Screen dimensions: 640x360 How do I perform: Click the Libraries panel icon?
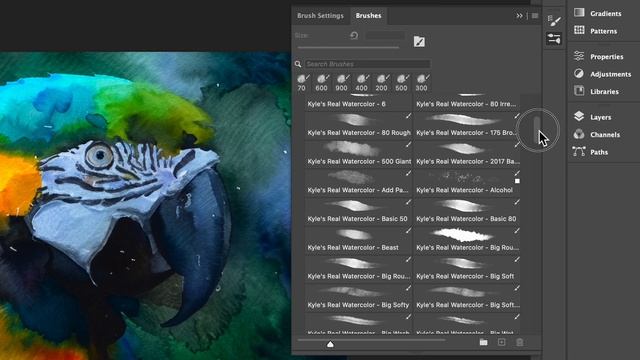click(579, 91)
